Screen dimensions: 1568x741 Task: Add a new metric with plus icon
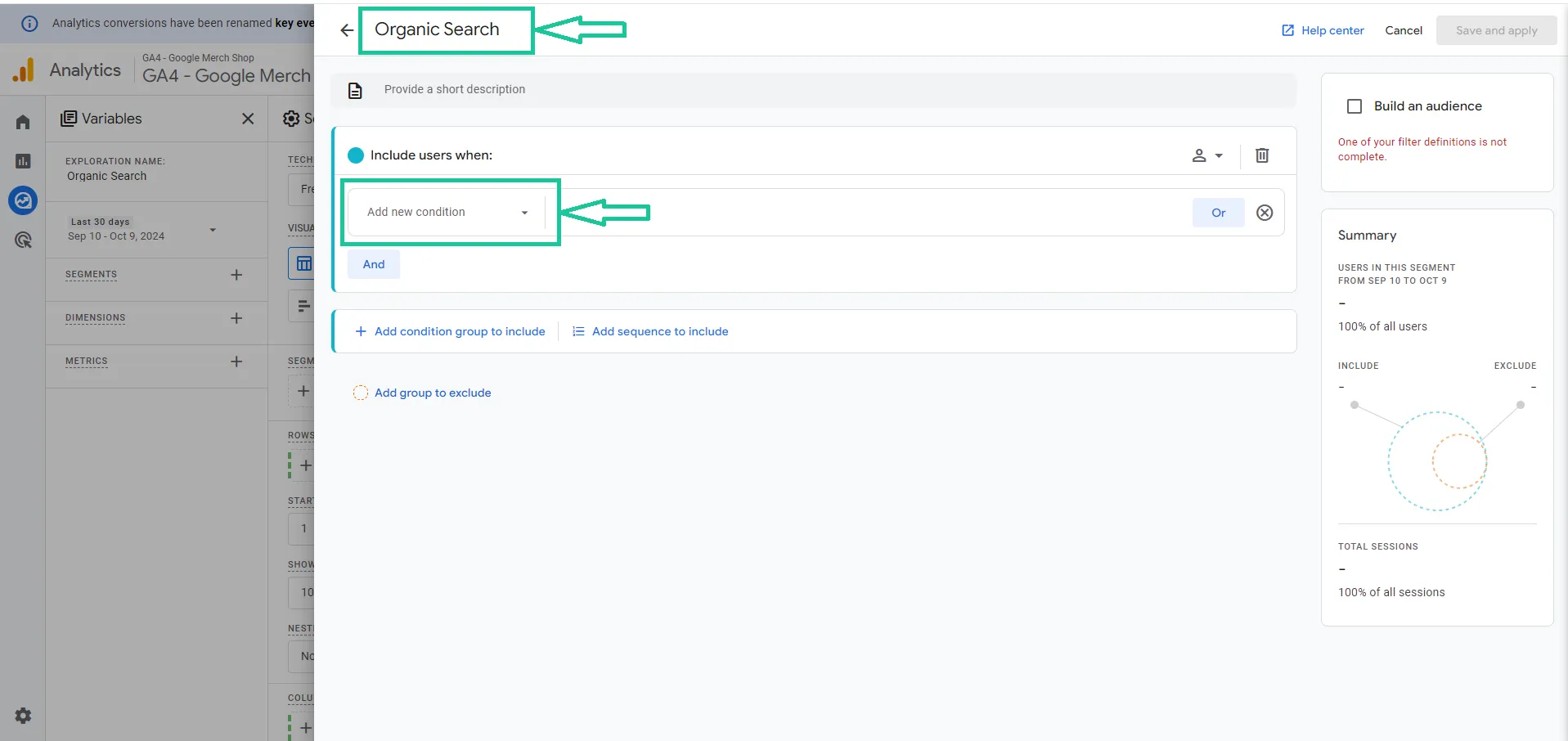coord(236,362)
